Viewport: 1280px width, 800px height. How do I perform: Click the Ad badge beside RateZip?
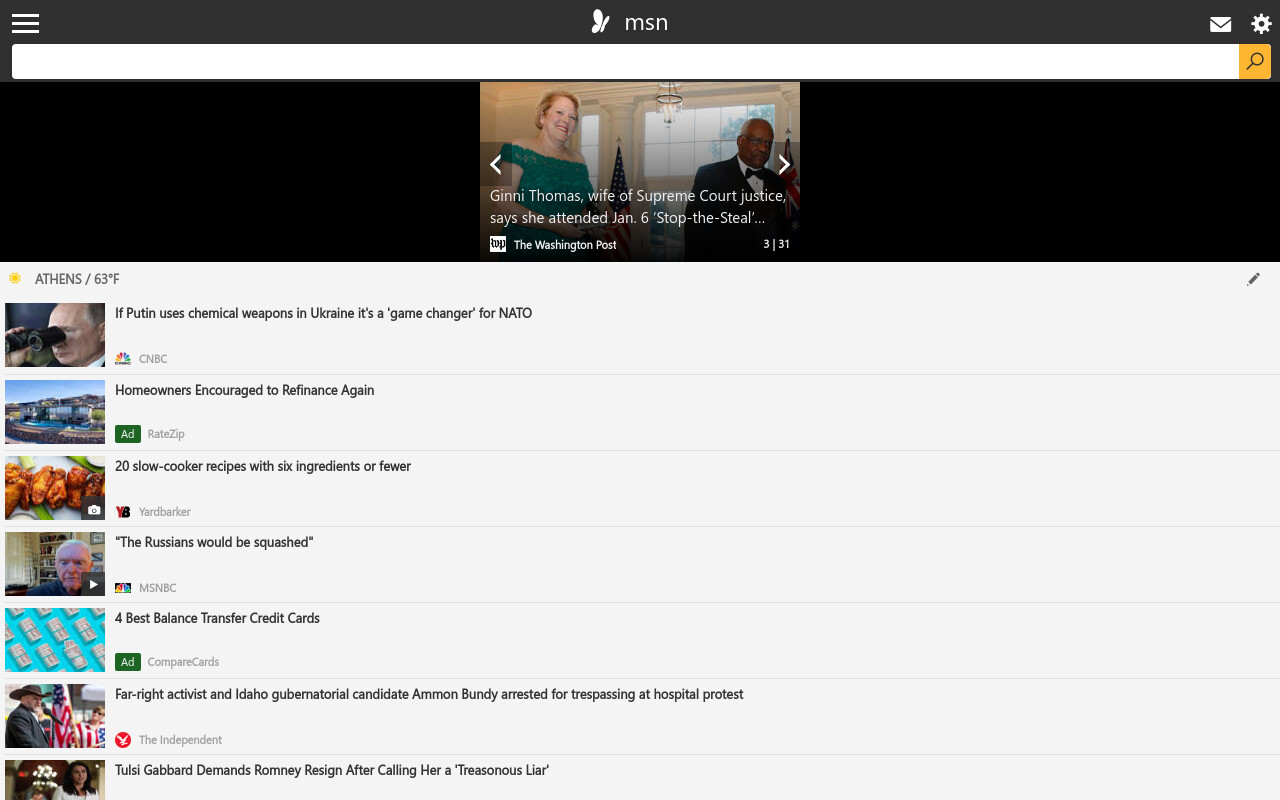click(x=127, y=434)
